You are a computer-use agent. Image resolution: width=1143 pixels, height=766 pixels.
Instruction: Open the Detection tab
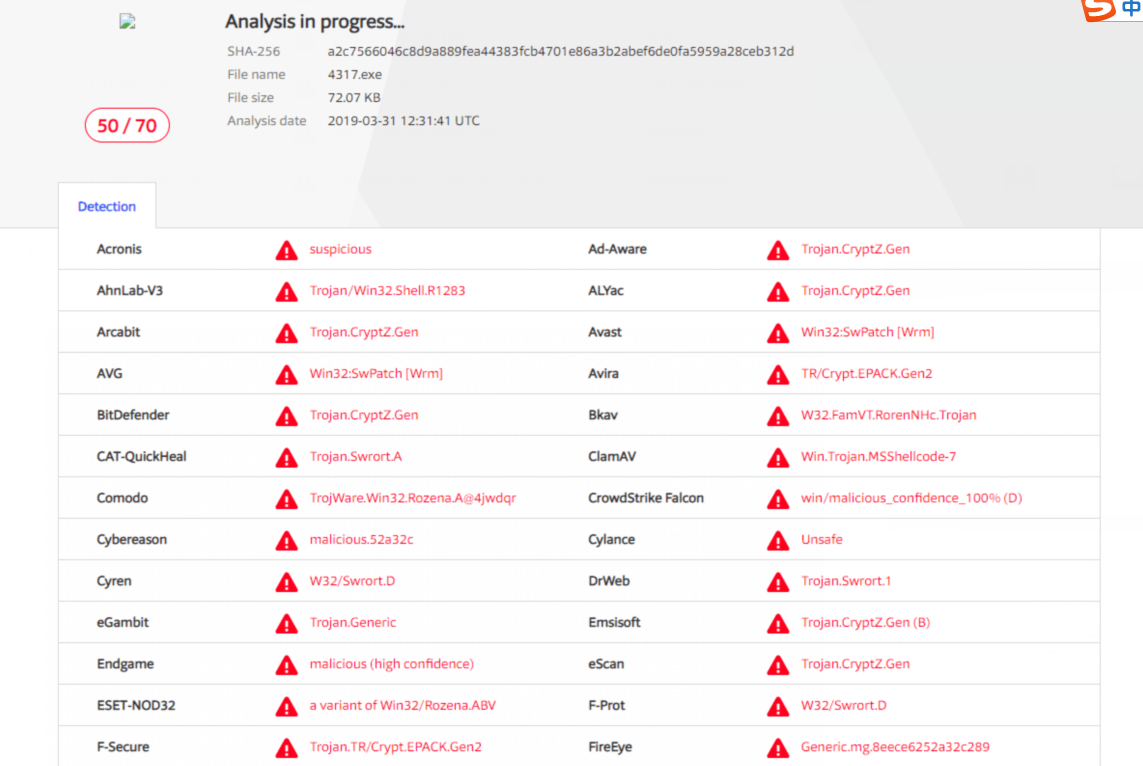106,206
